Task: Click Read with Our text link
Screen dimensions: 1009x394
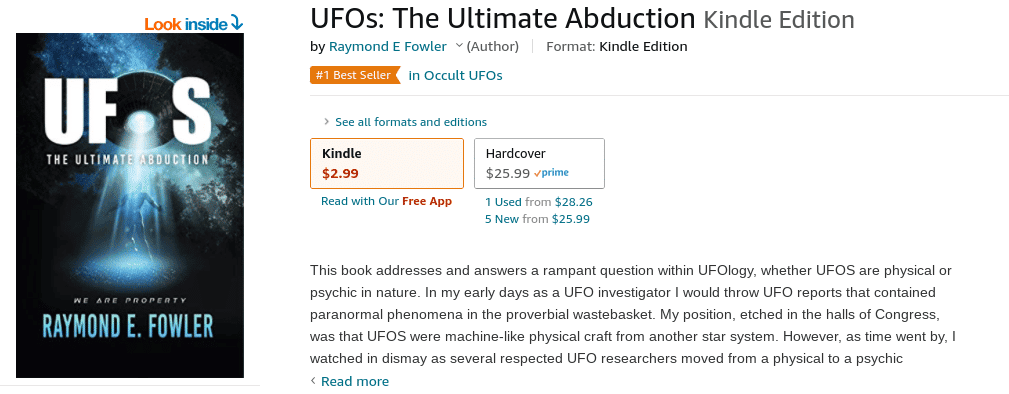Action: click(x=360, y=201)
